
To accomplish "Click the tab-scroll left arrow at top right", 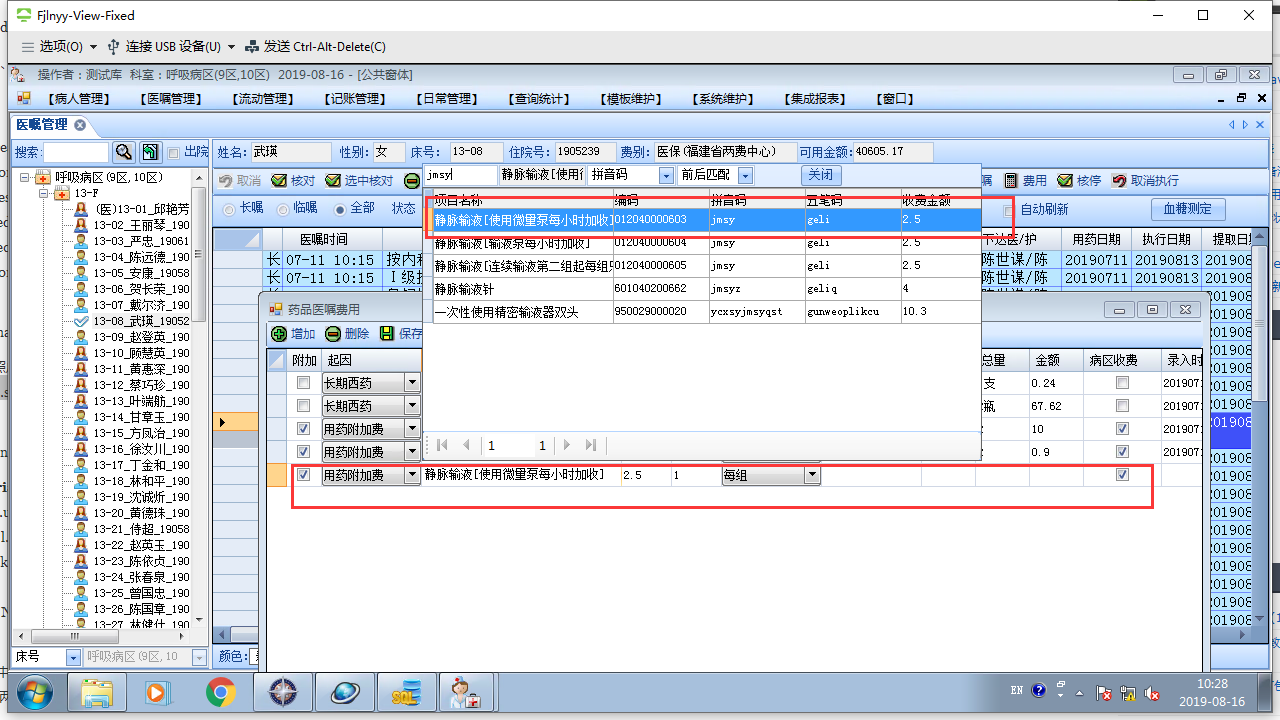I will pos(1232,125).
